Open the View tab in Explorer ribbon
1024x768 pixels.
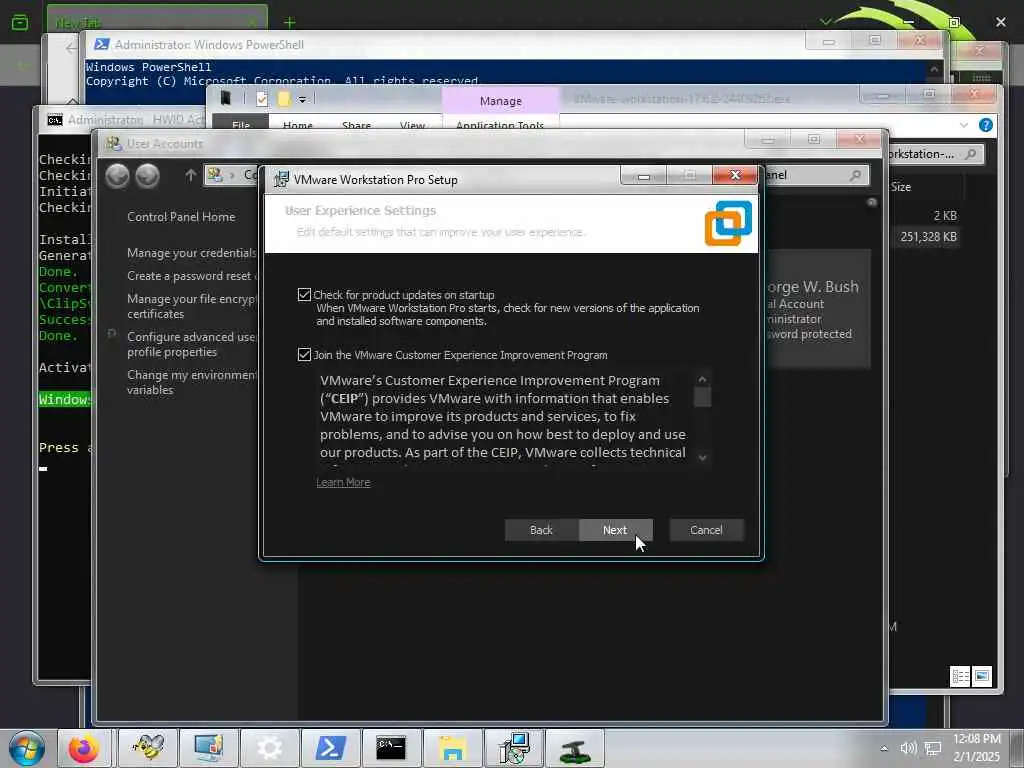click(x=412, y=124)
